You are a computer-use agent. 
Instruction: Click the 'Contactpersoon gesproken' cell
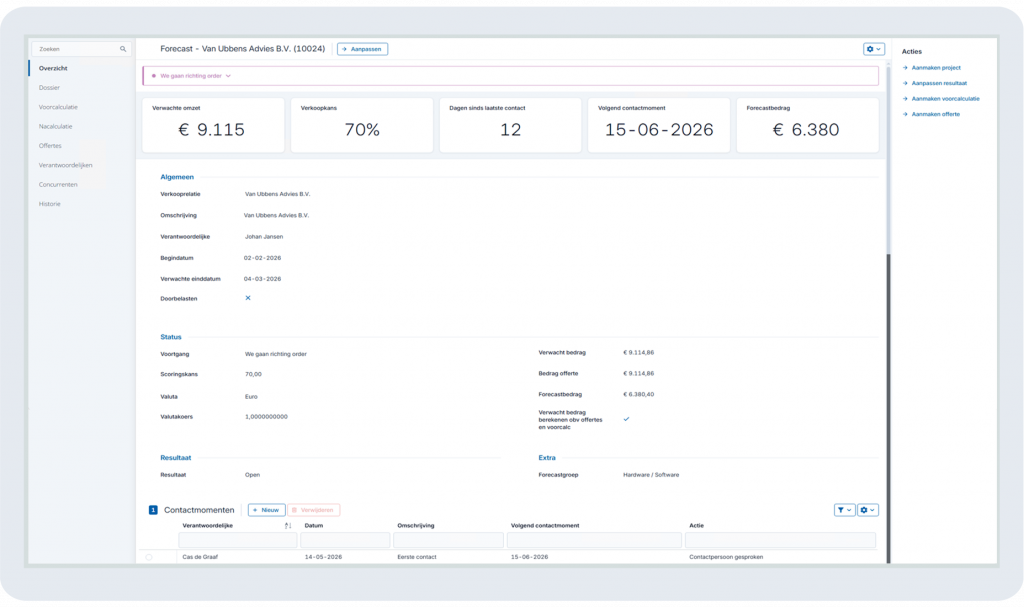726,557
